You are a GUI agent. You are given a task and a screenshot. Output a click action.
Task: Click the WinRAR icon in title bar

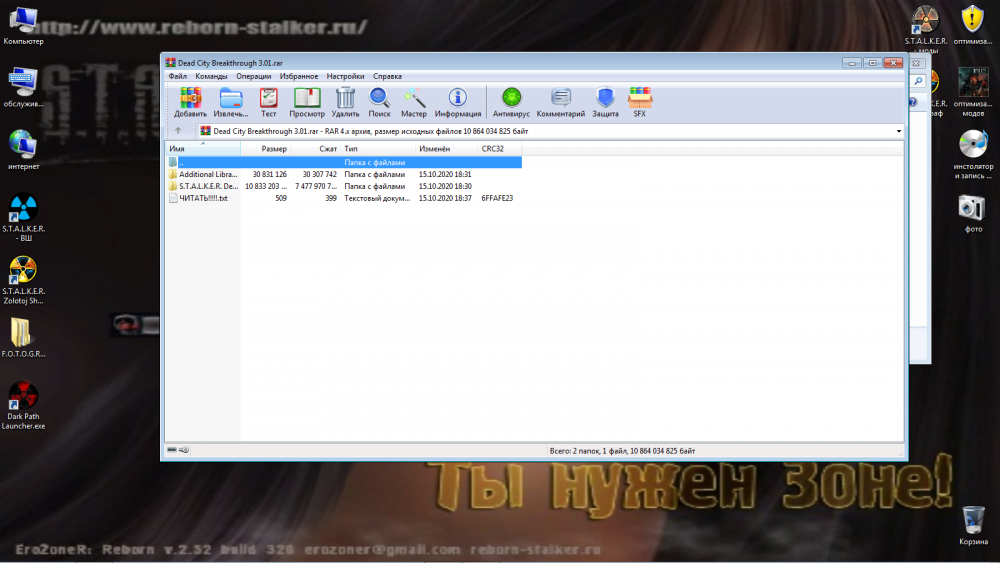pos(170,62)
